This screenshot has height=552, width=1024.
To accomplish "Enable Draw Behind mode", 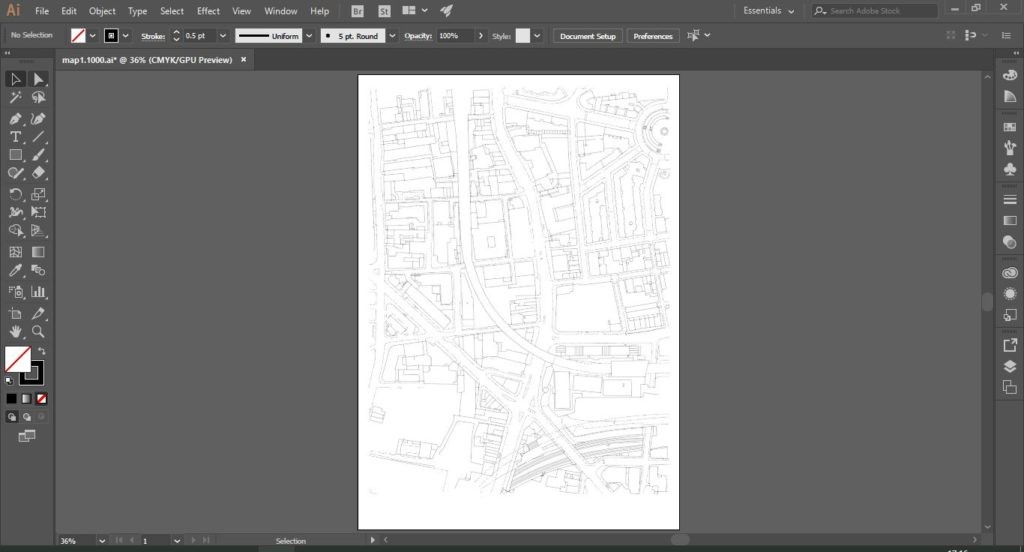I will [x=27, y=417].
